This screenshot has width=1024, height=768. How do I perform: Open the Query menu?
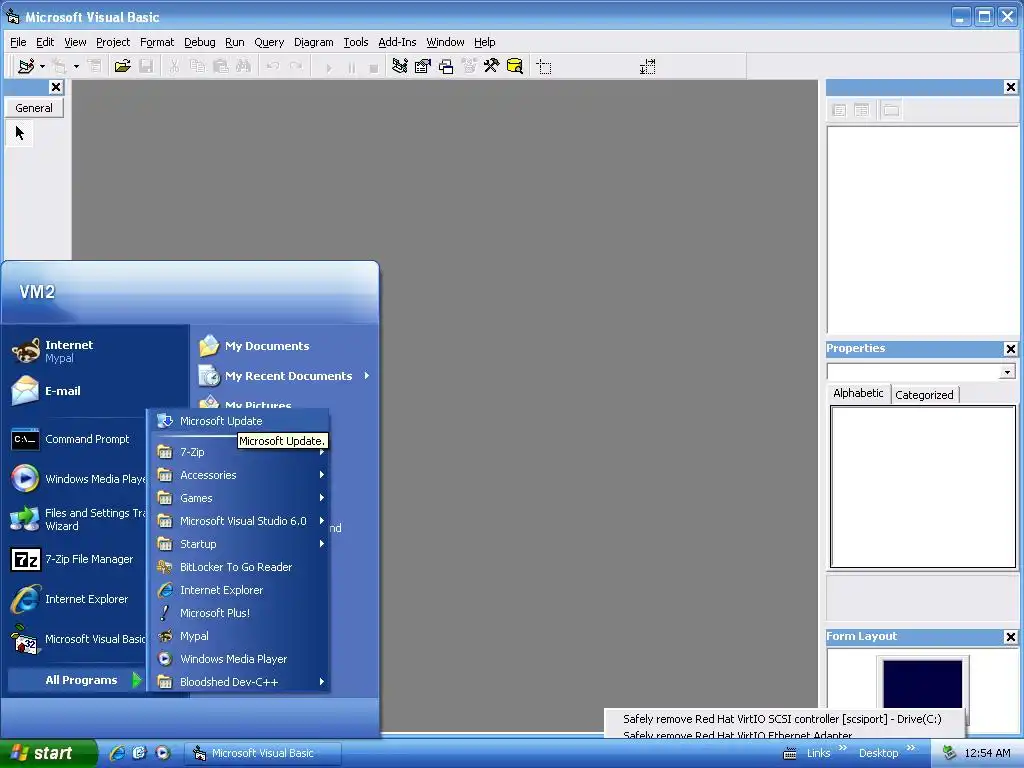click(x=269, y=42)
